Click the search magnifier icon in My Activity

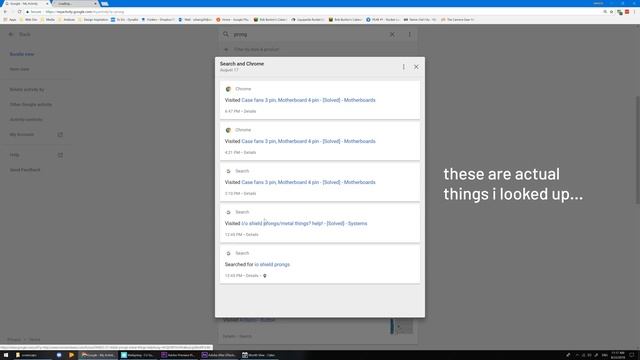pos(226,34)
